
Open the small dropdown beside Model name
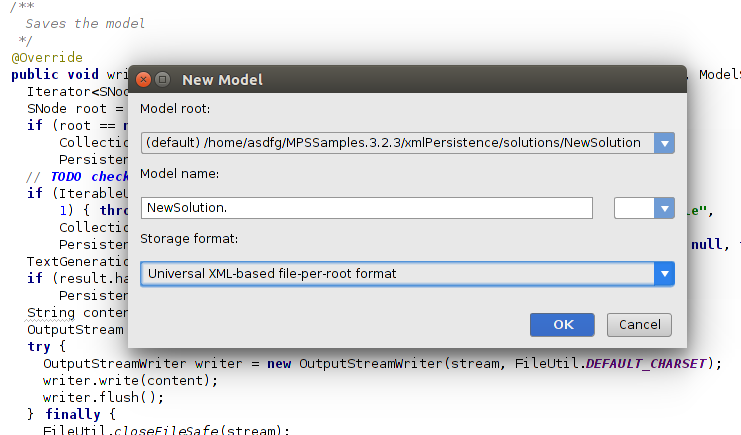tap(664, 208)
